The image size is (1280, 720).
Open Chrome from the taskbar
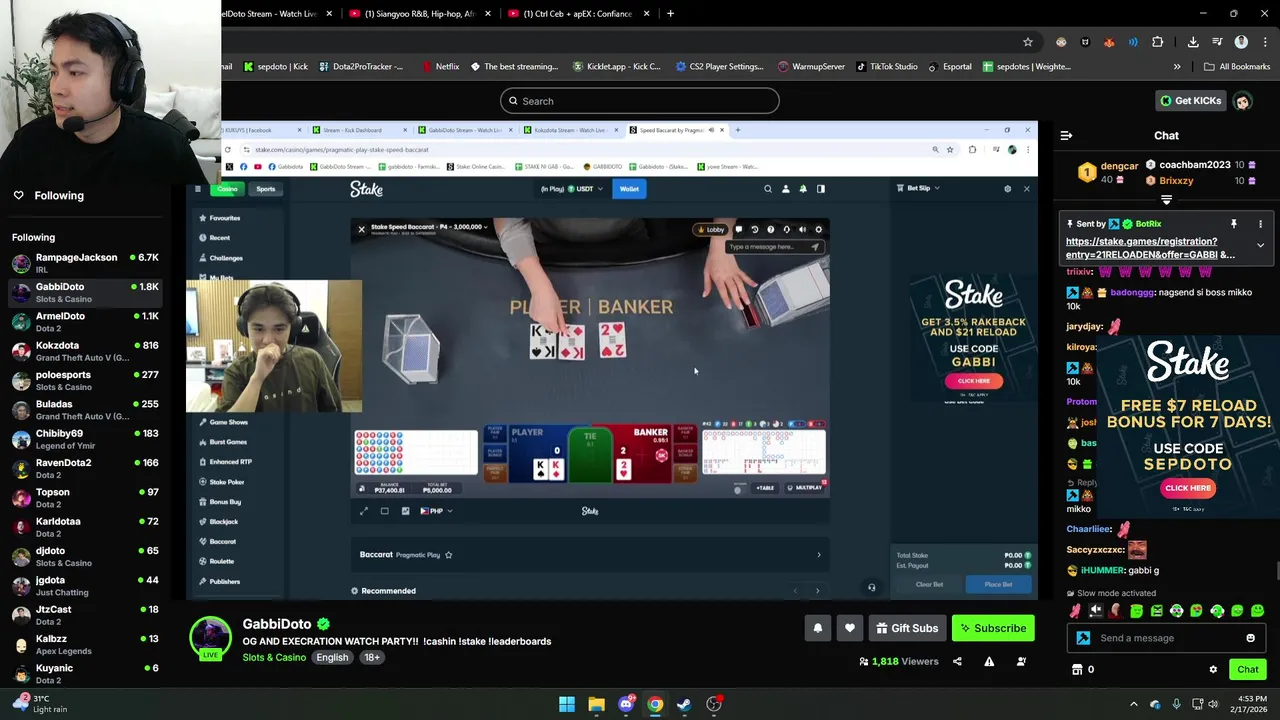655,704
